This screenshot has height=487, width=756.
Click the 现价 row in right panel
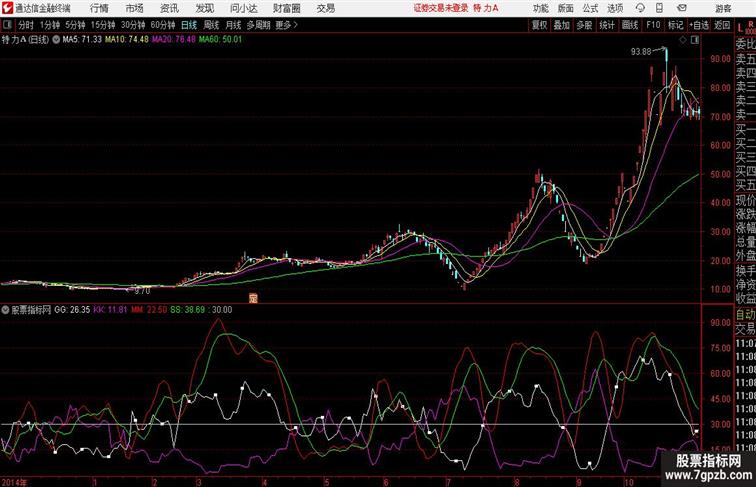745,200
